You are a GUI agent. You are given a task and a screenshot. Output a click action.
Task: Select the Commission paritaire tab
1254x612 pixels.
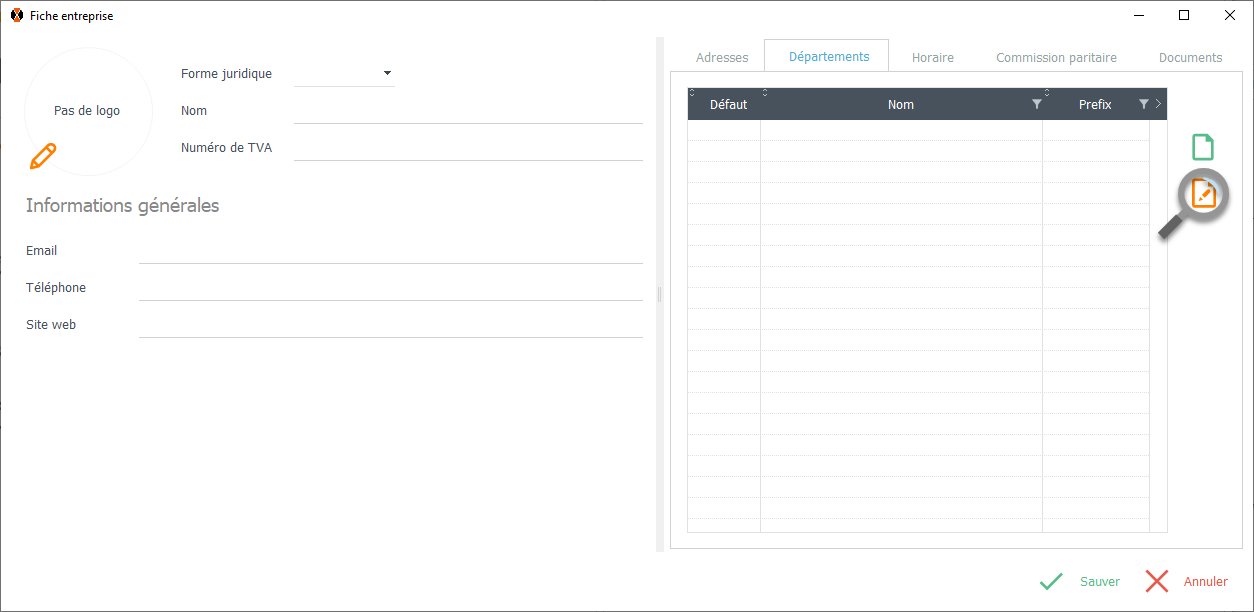coord(1056,58)
